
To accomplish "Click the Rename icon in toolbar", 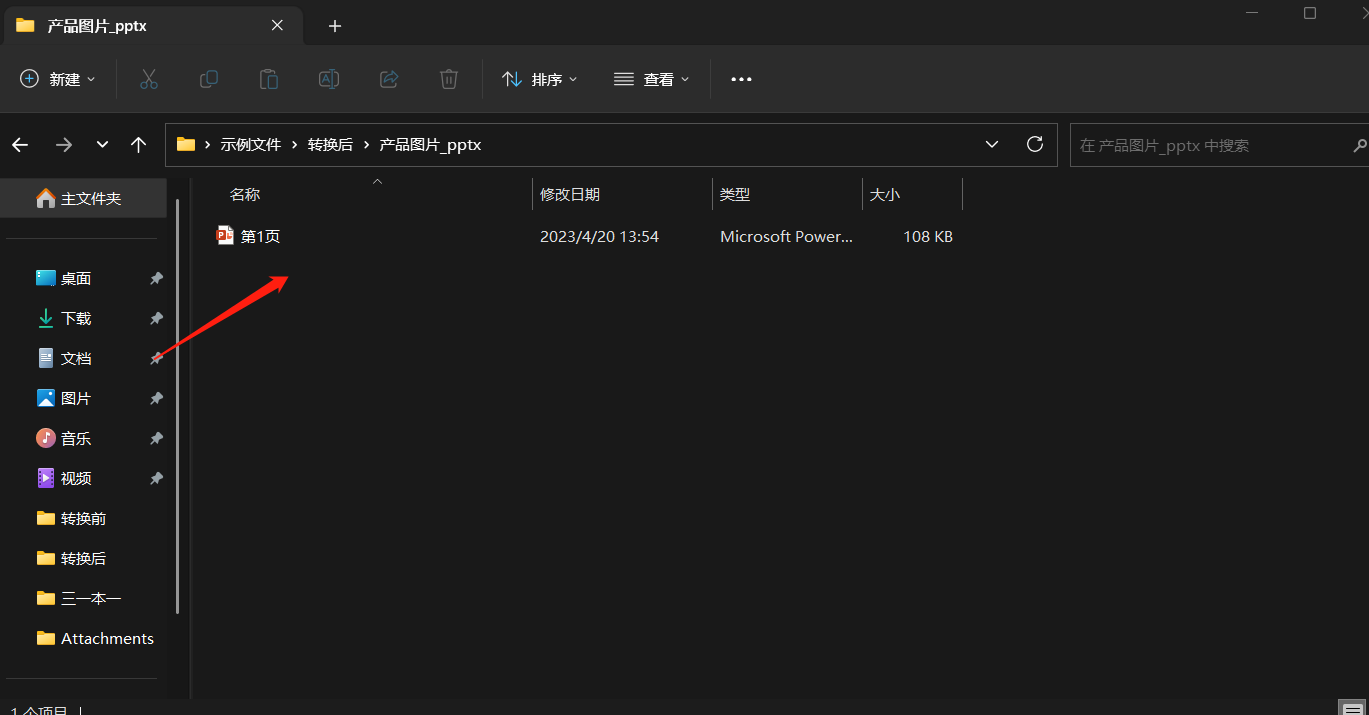I will (329, 79).
